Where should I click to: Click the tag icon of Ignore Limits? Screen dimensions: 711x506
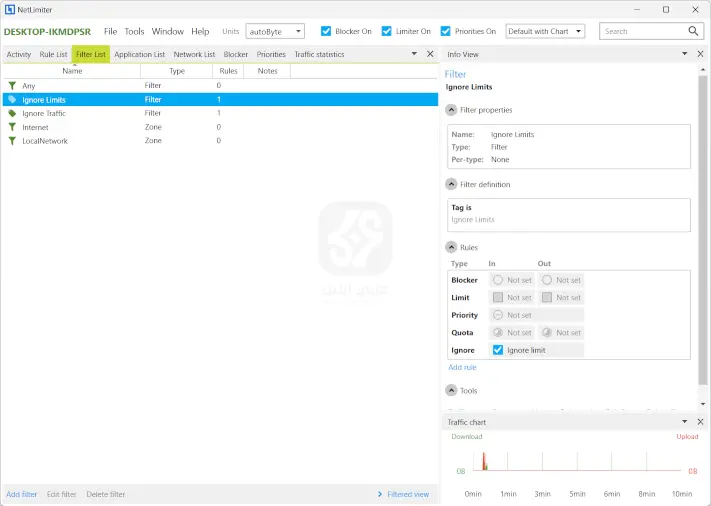coord(12,99)
